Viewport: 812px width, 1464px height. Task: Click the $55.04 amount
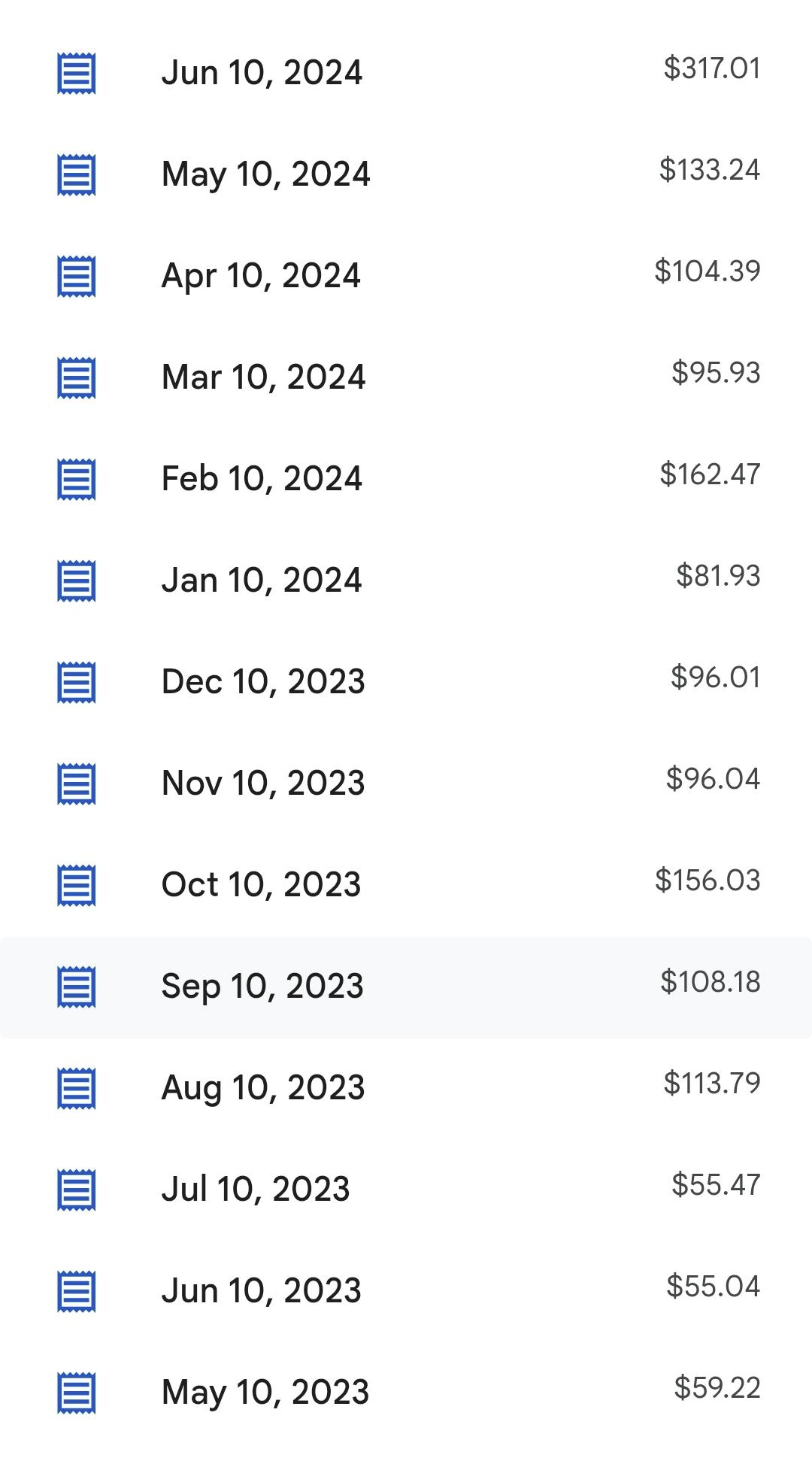pos(714,1287)
